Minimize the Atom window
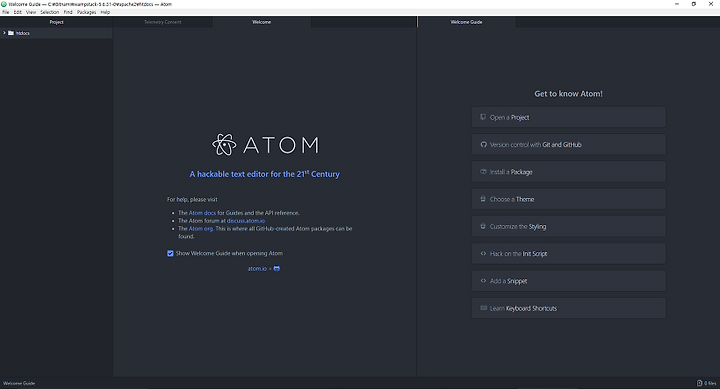Image resolution: width=720 pixels, height=389 pixels. tap(677, 4)
